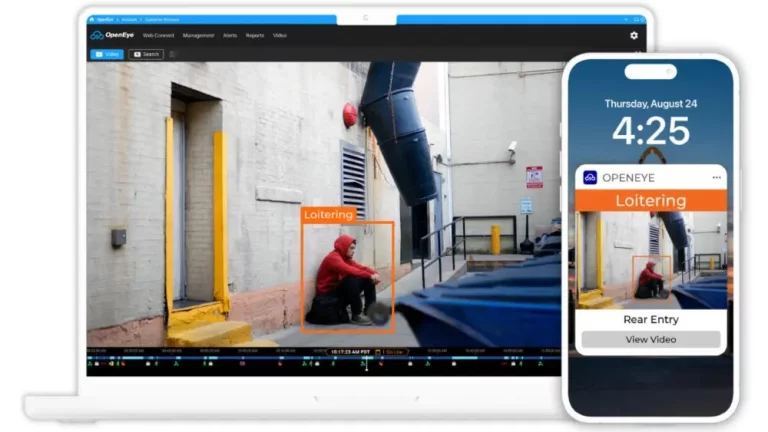
Task: Open the Alerts menu
Action: [230, 36]
